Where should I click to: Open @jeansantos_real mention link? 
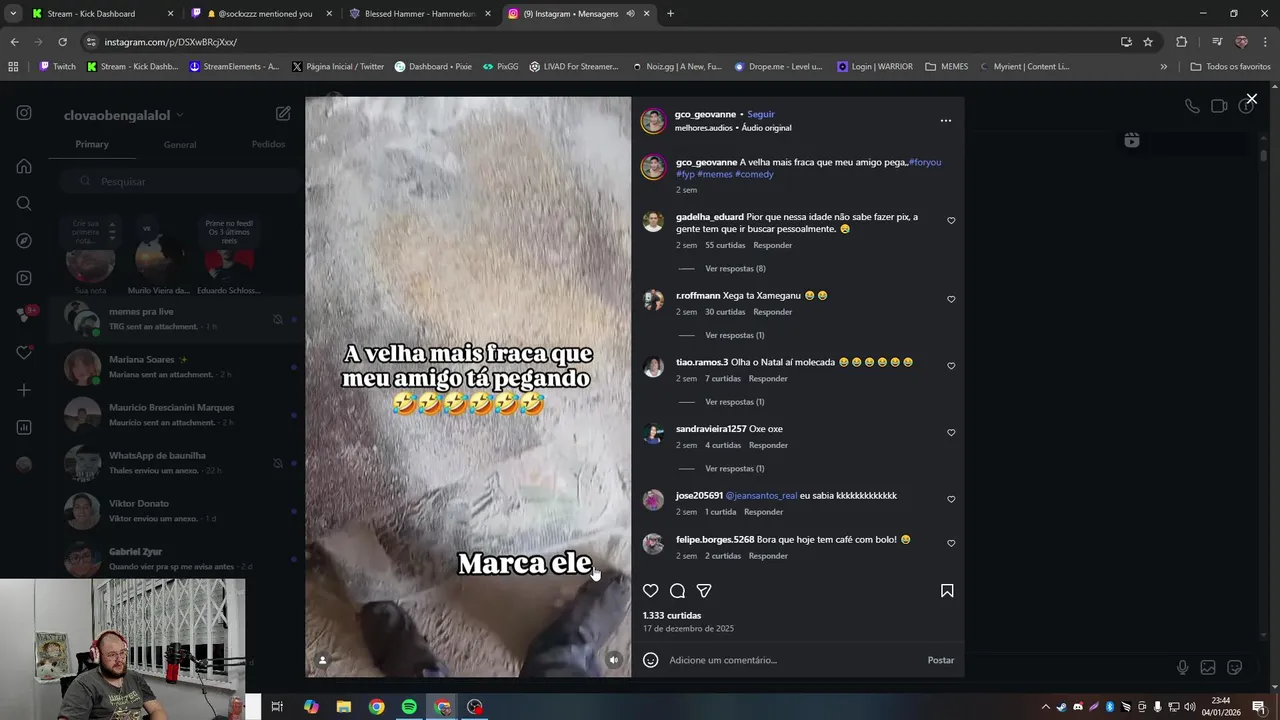761,496
